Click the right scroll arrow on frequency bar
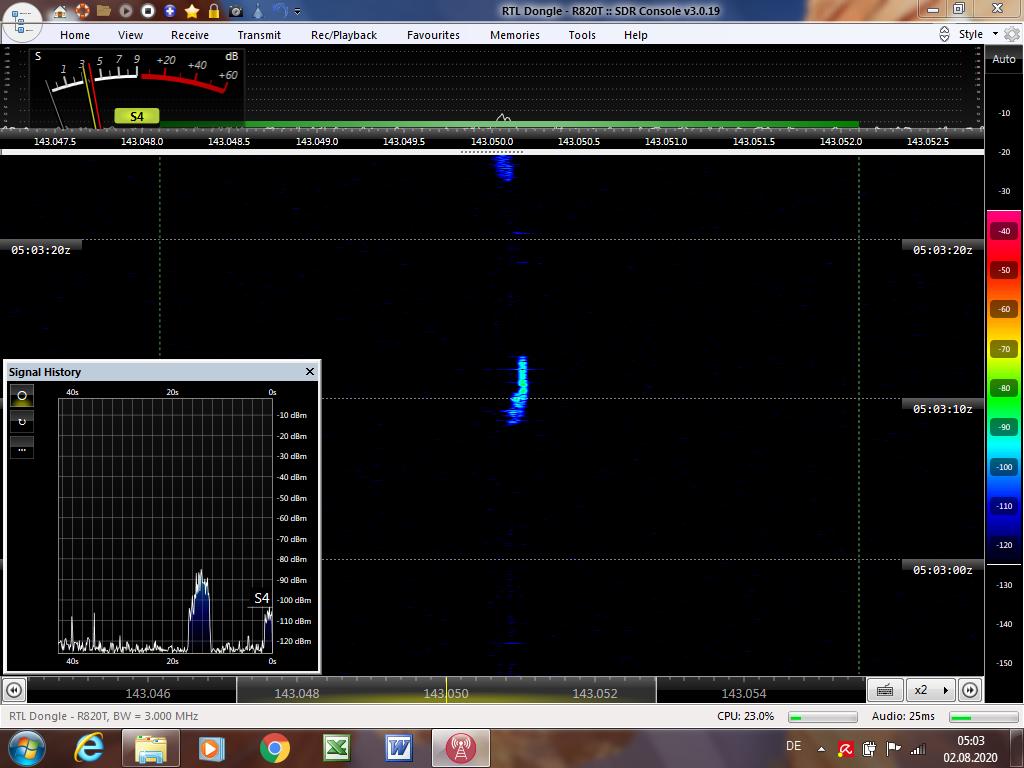Screen dimensions: 1024x768 click(x=970, y=690)
